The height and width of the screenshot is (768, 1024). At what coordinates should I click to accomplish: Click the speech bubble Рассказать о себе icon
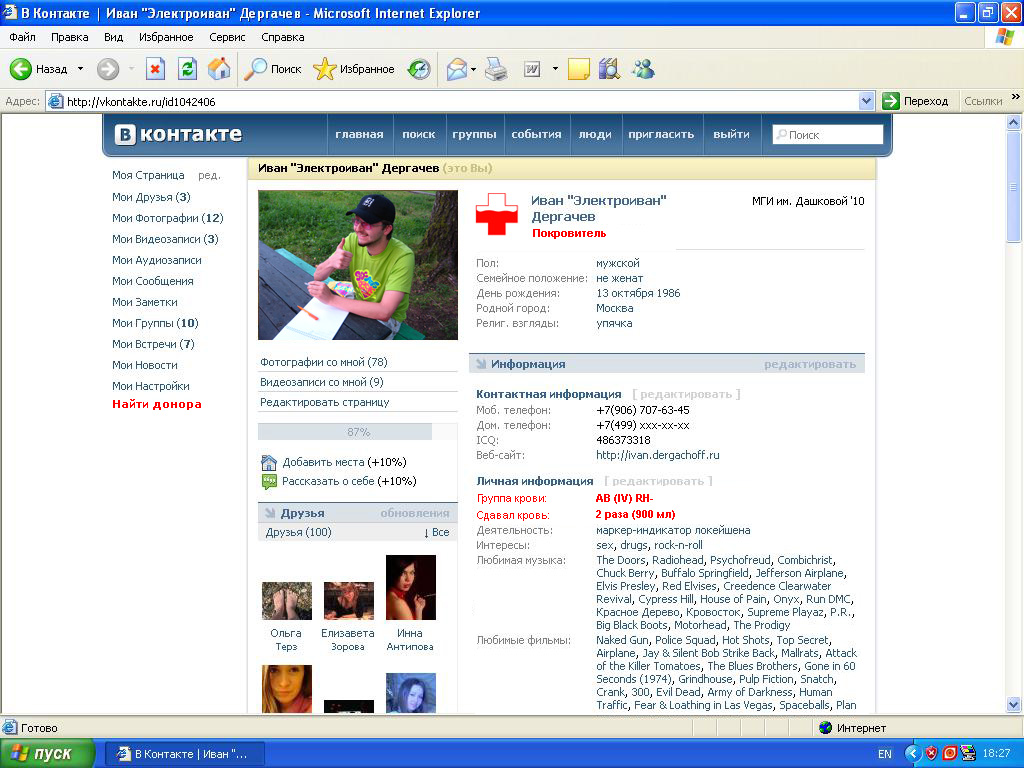[x=269, y=482]
